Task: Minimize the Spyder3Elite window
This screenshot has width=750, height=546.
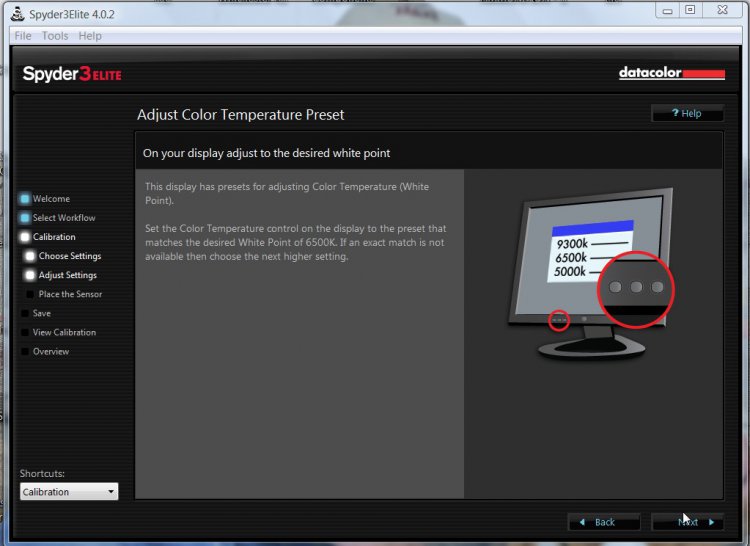Action: 668,11
